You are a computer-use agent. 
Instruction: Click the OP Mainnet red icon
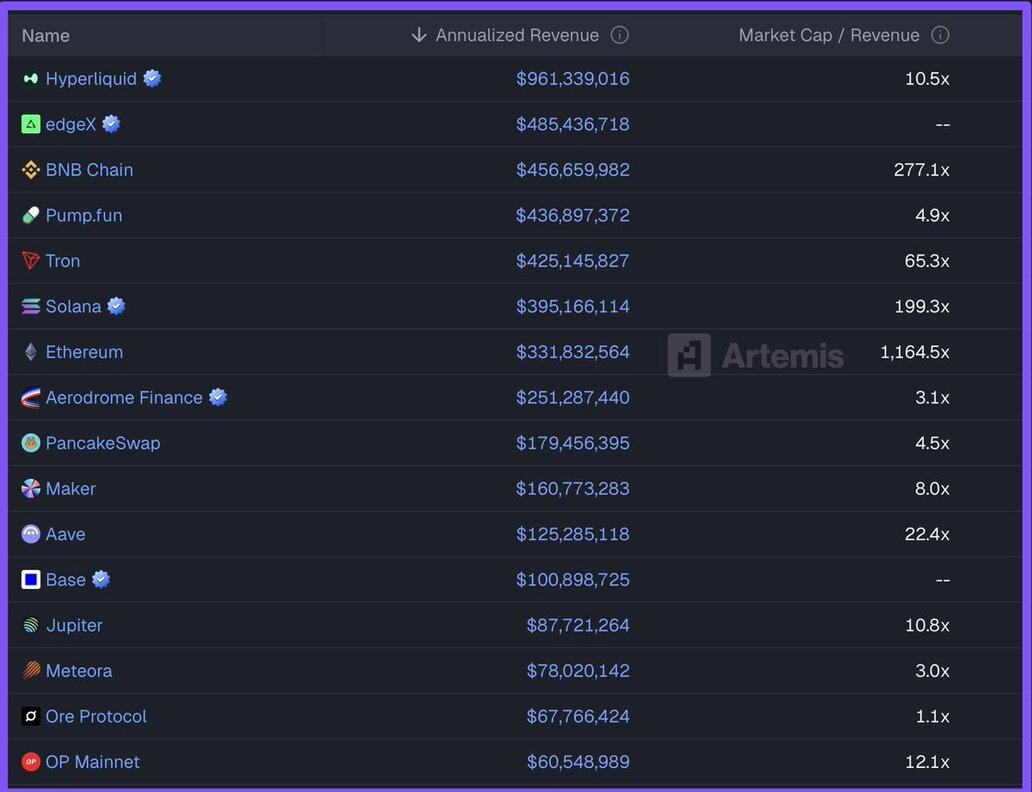tap(31, 762)
